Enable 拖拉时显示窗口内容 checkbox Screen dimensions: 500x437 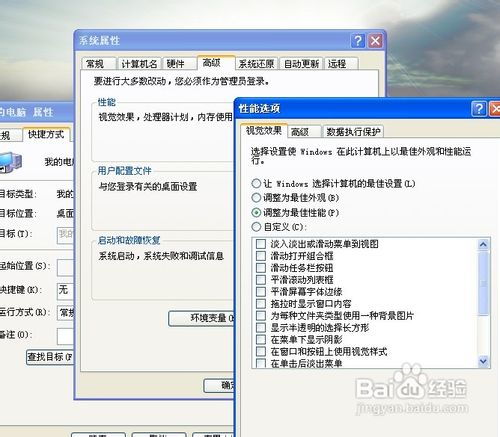tap(261, 304)
